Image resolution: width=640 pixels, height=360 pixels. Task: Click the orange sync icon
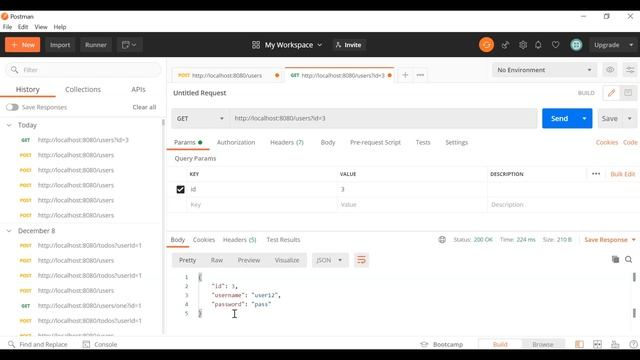point(486,45)
